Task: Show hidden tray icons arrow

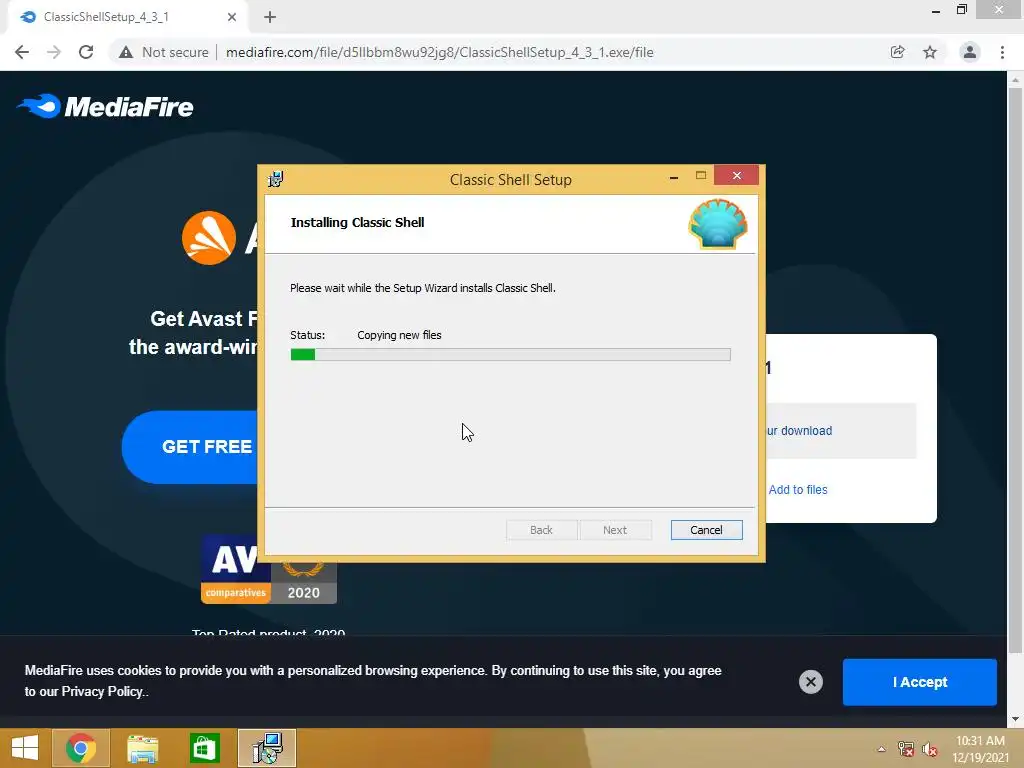Action: pyautogui.click(x=882, y=749)
